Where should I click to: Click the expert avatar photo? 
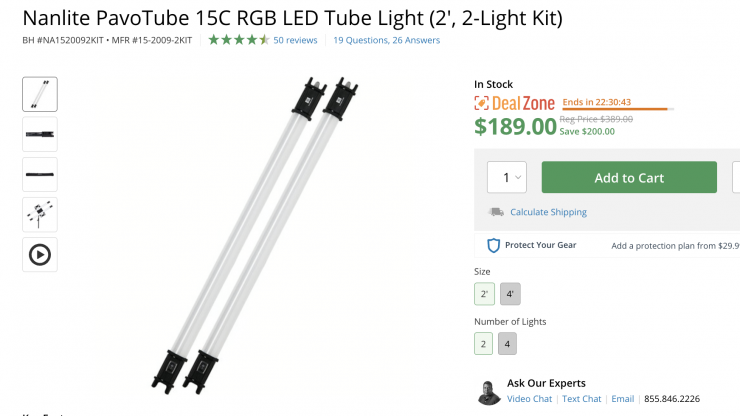coord(487,391)
